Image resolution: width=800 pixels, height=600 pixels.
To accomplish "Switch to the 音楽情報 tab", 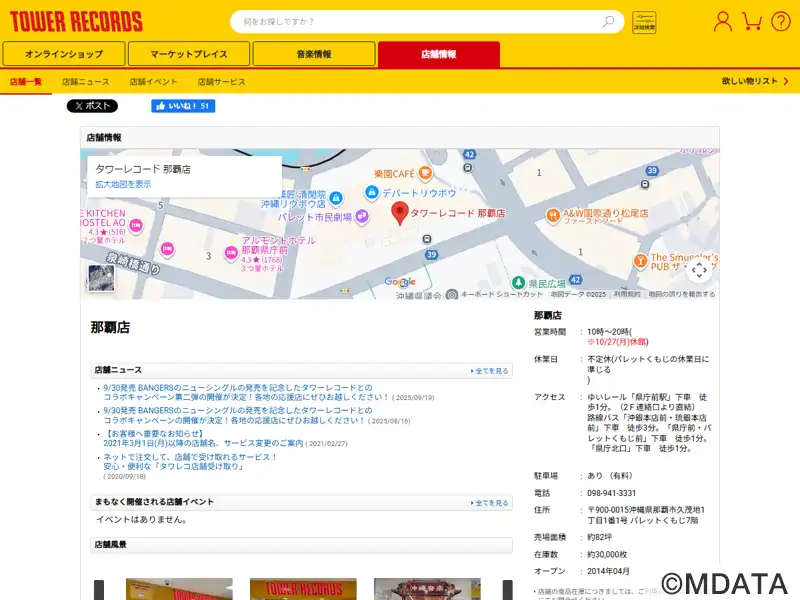I will point(313,54).
